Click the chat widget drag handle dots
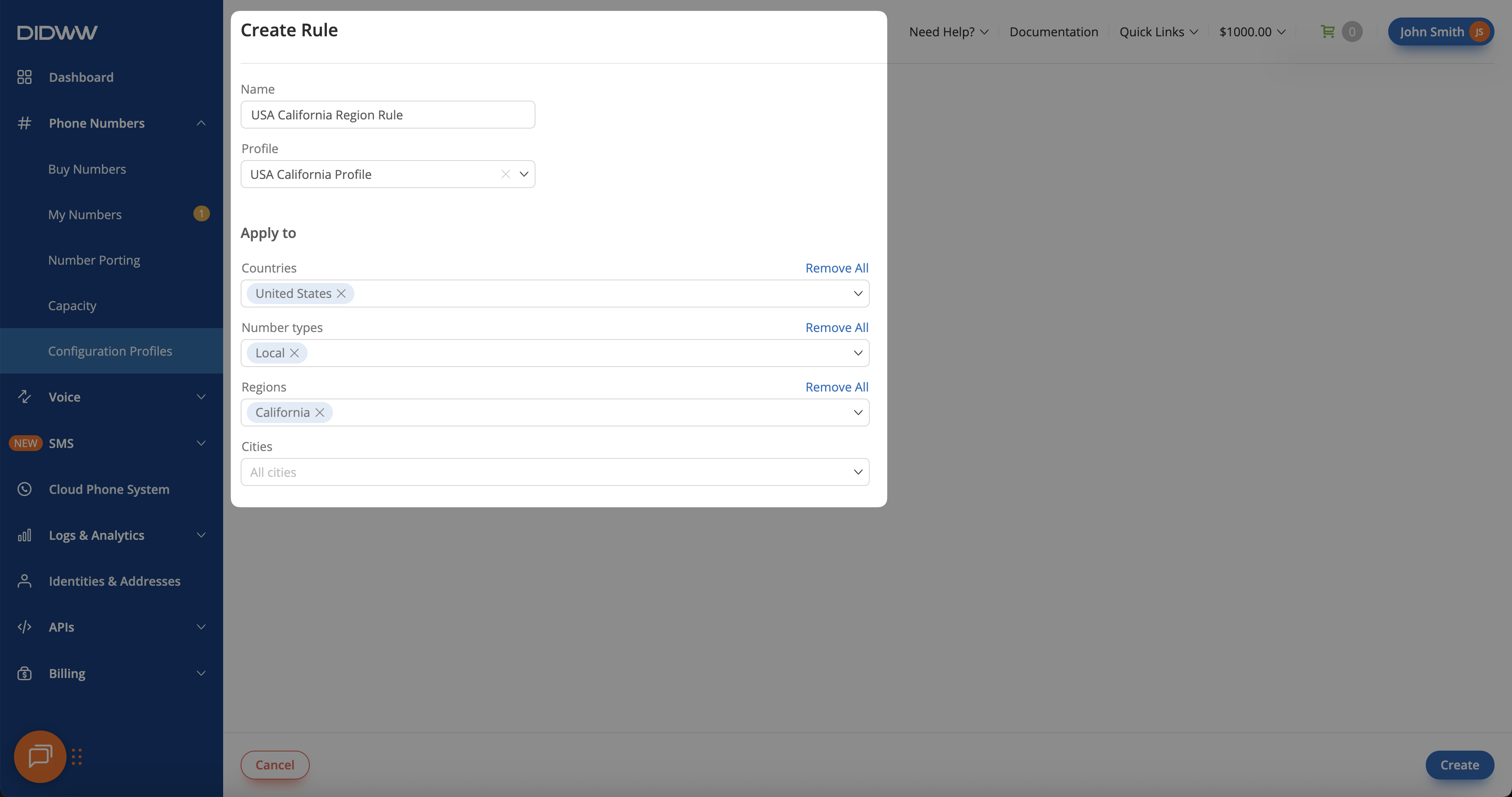1512x797 pixels. tap(77, 756)
